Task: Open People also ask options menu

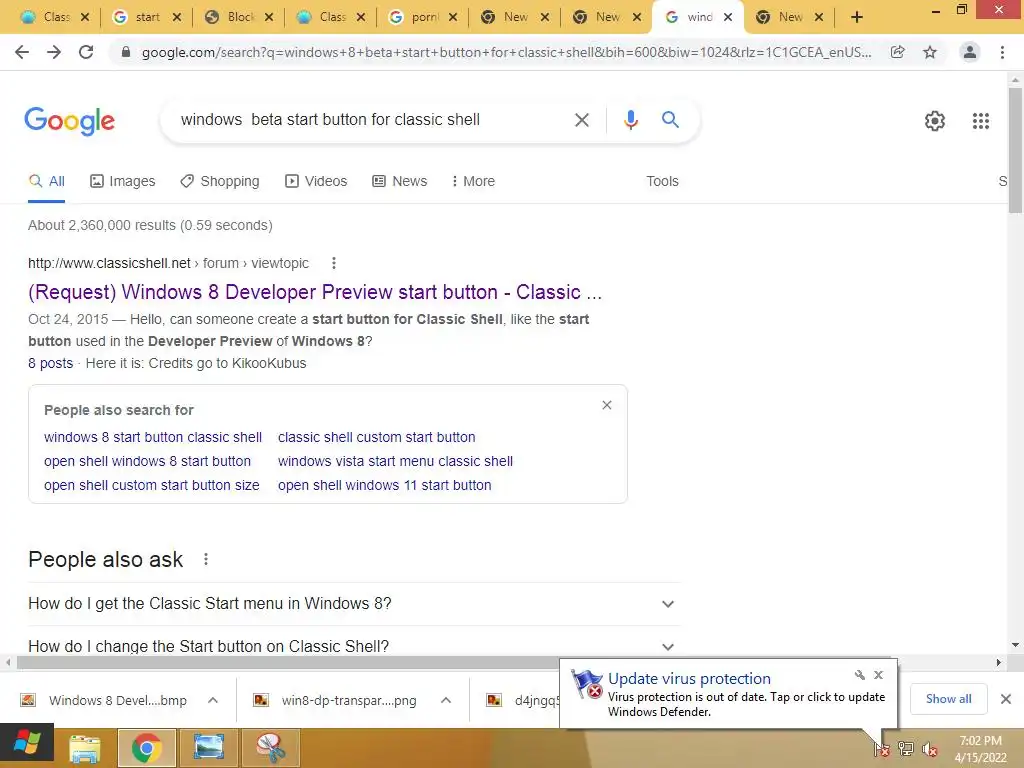Action: [x=206, y=560]
